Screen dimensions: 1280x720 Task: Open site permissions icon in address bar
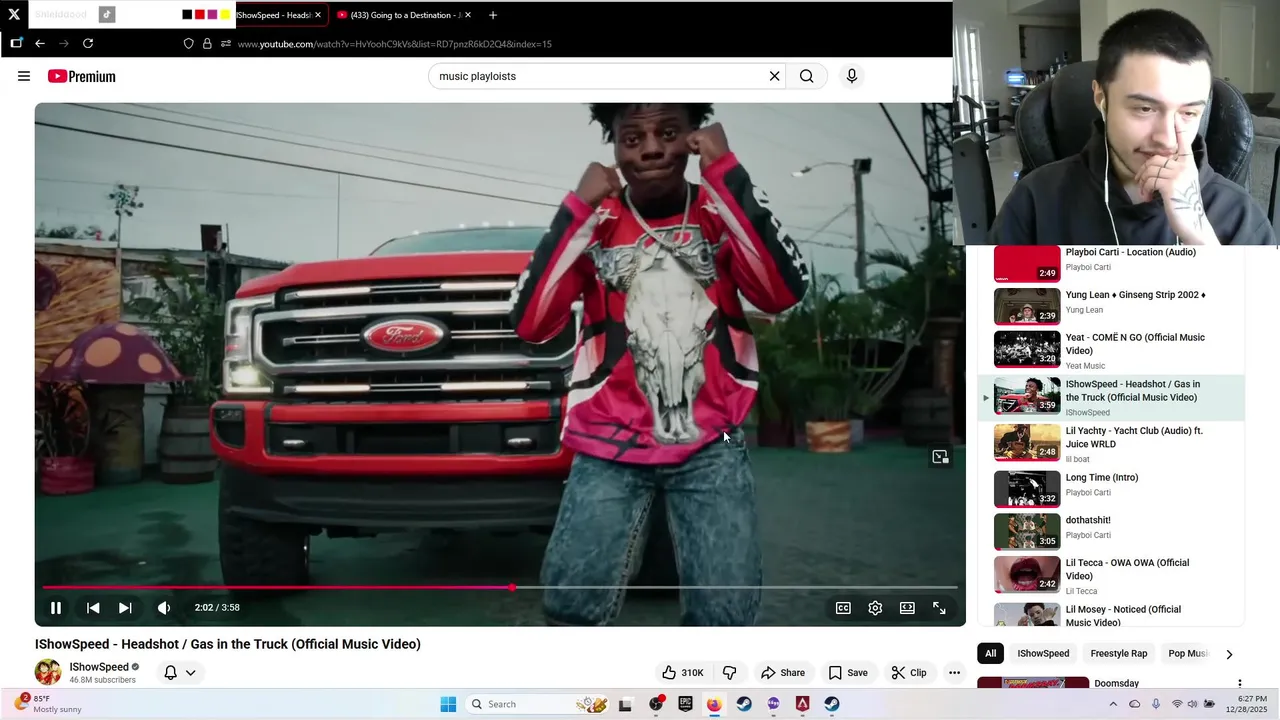tap(226, 43)
